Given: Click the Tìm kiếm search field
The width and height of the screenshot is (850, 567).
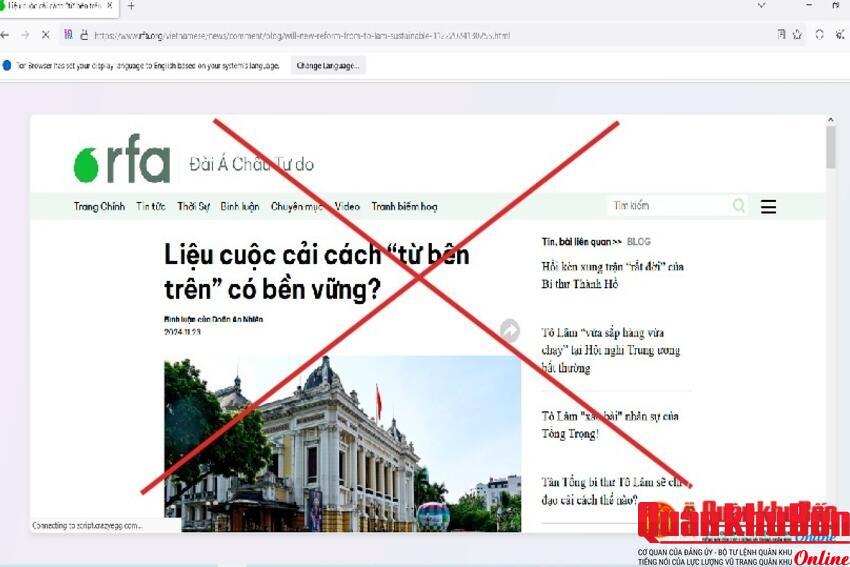Looking at the screenshot, I should (x=669, y=205).
